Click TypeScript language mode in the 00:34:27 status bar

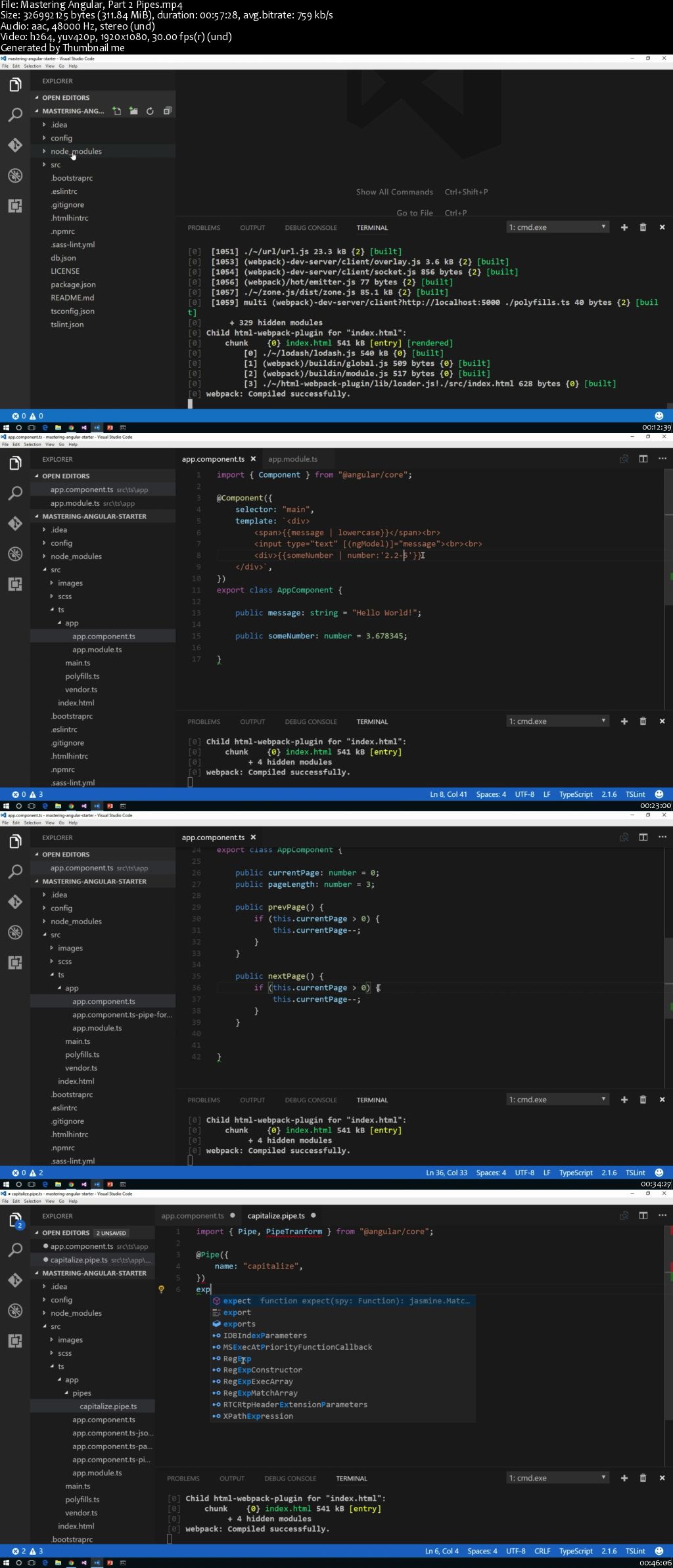click(x=576, y=1173)
